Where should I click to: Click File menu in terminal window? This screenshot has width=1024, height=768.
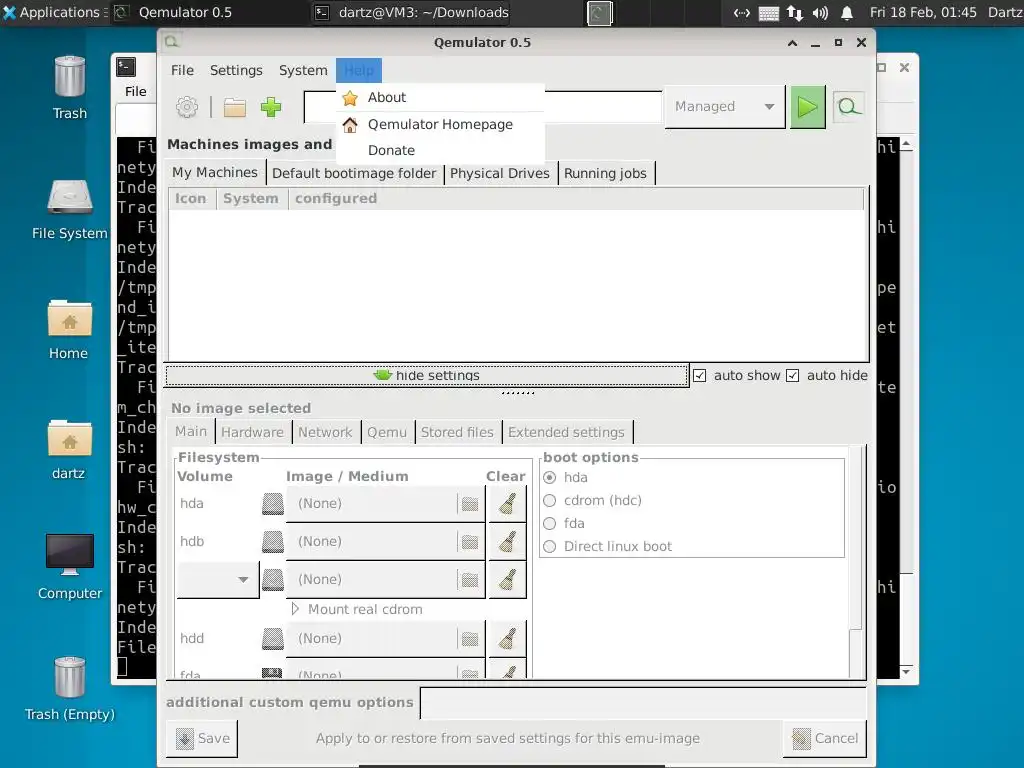point(136,91)
